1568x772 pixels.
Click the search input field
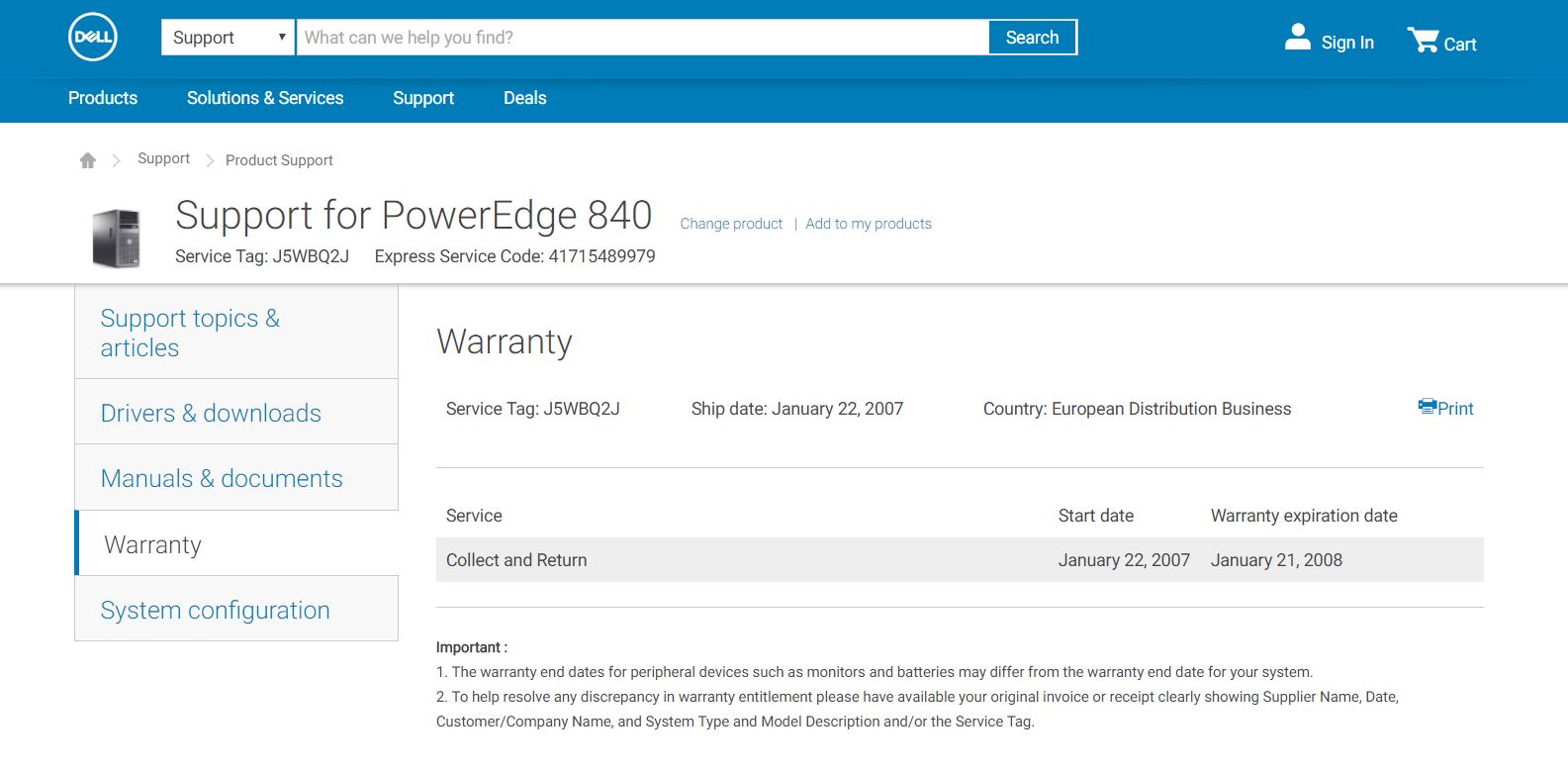pyautogui.click(x=643, y=38)
